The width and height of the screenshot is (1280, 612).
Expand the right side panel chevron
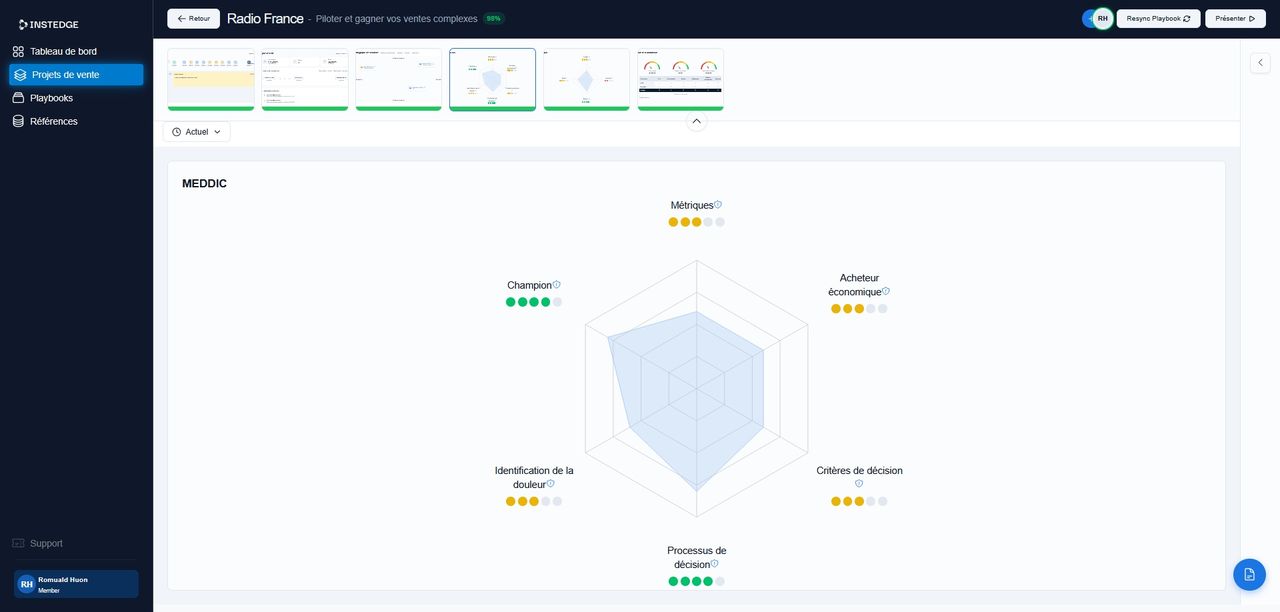tap(1260, 62)
